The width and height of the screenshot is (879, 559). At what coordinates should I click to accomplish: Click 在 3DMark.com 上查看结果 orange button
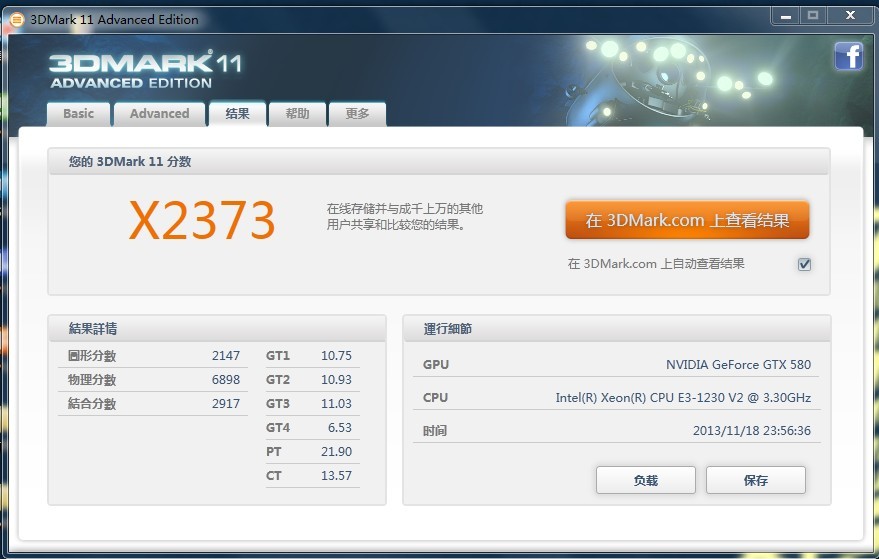click(x=687, y=220)
